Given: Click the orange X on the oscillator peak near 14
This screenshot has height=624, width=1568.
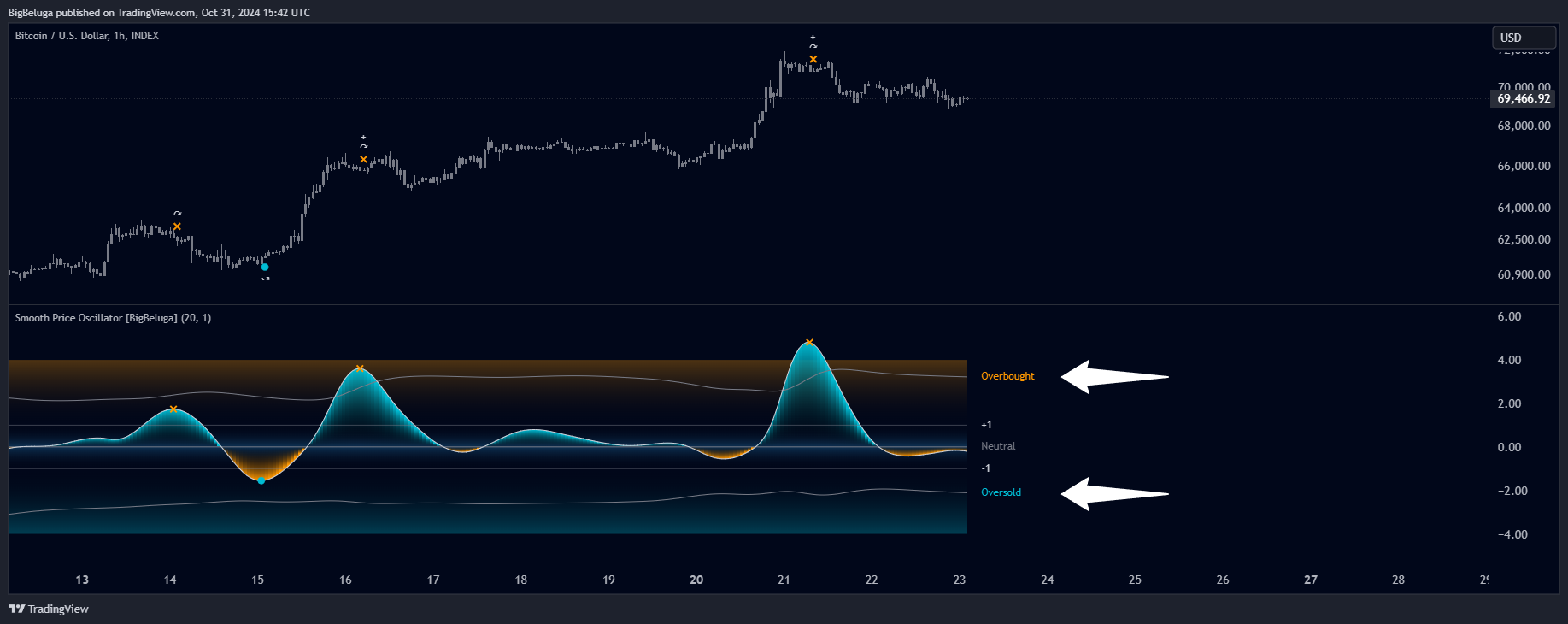Looking at the screenshot, I should click(x=173, y=409).
